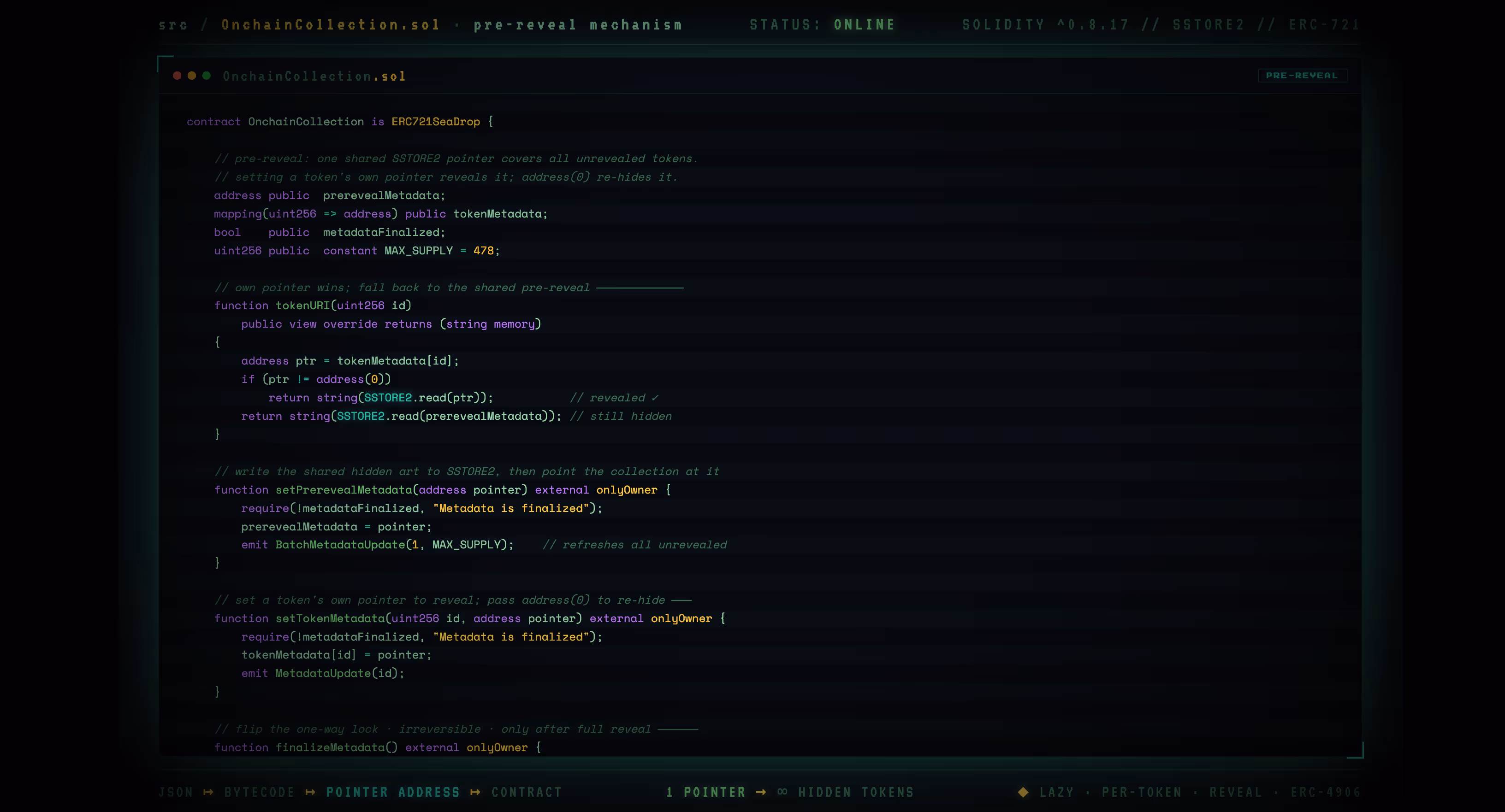
Task: Click the orange diamond icon before LAZY
Action: [x=1023, y=792]
